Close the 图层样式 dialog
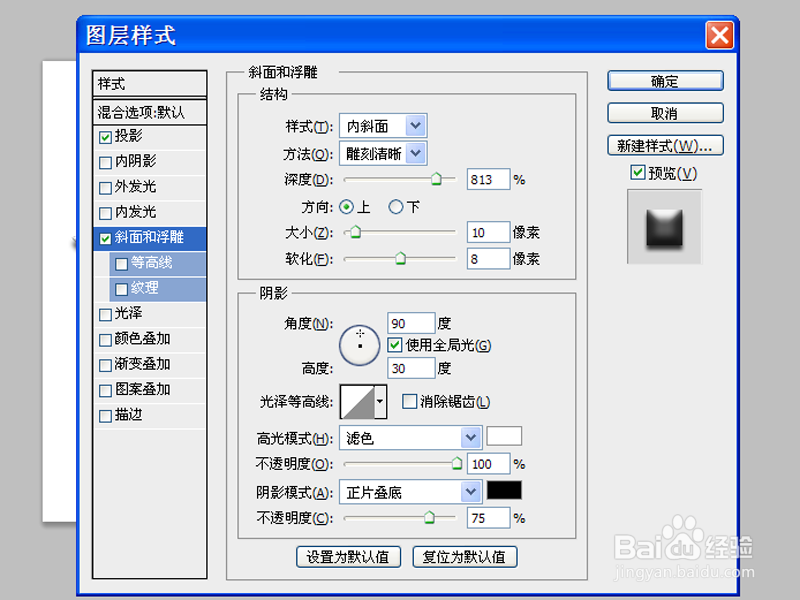 [x=719, y=35]
